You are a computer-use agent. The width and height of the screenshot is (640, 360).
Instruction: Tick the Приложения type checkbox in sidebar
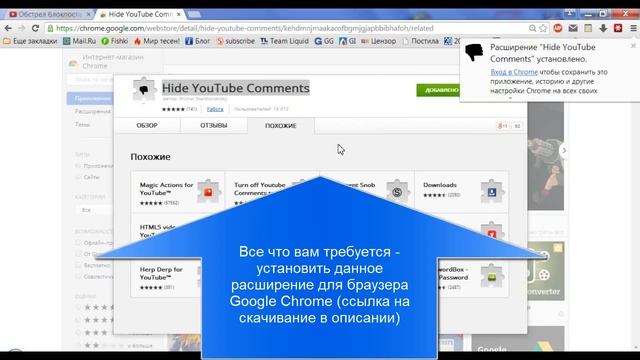point(78,166)
